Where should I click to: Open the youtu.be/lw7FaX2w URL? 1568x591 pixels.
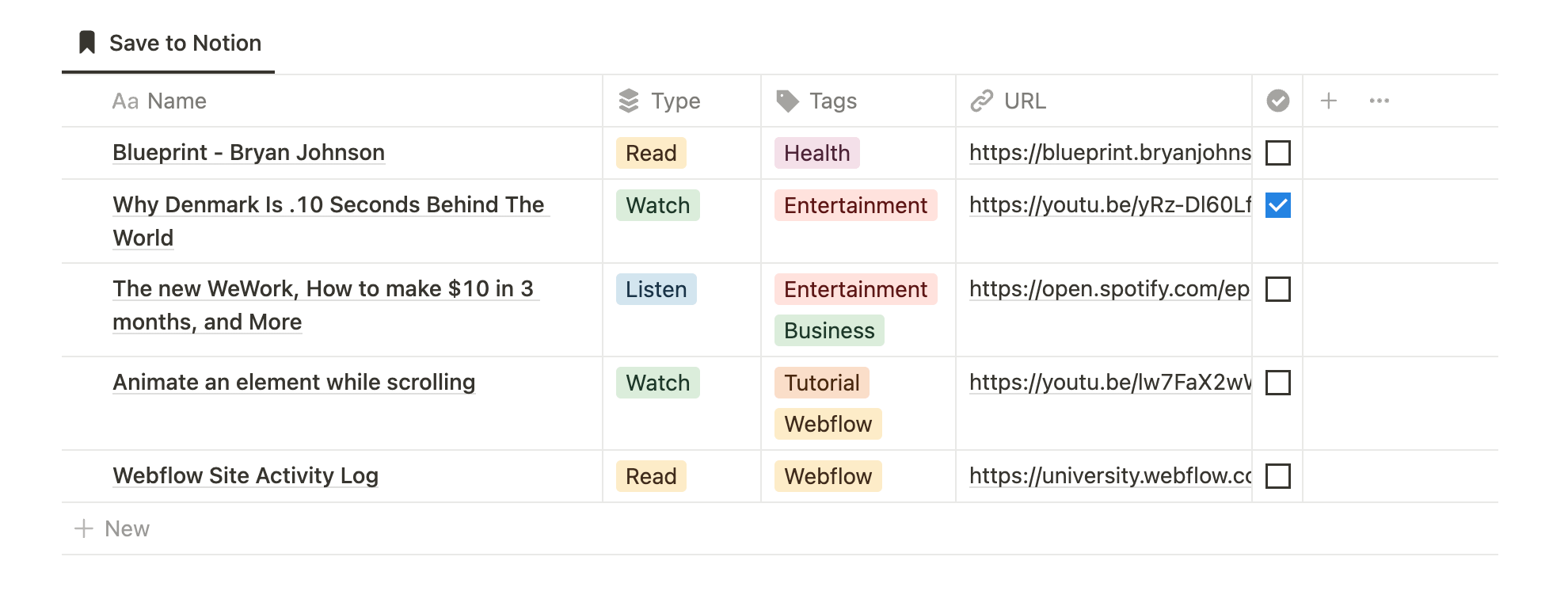pos(1110,382)
